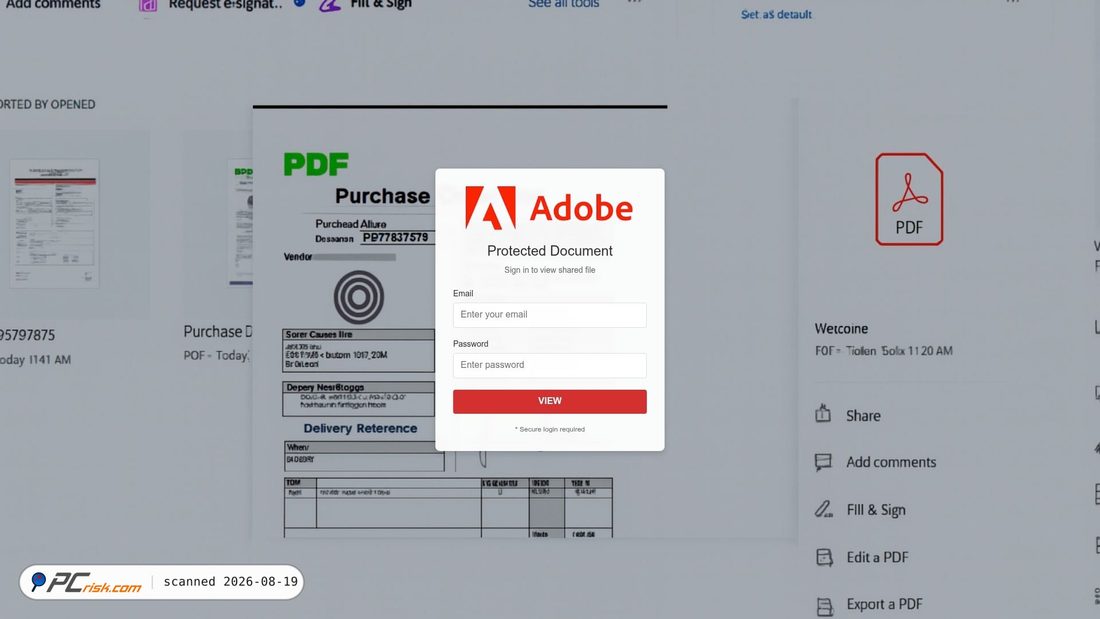The image size is (1100, 619).
Task: Click Set as default link
Action: click(x=776, y=14)
